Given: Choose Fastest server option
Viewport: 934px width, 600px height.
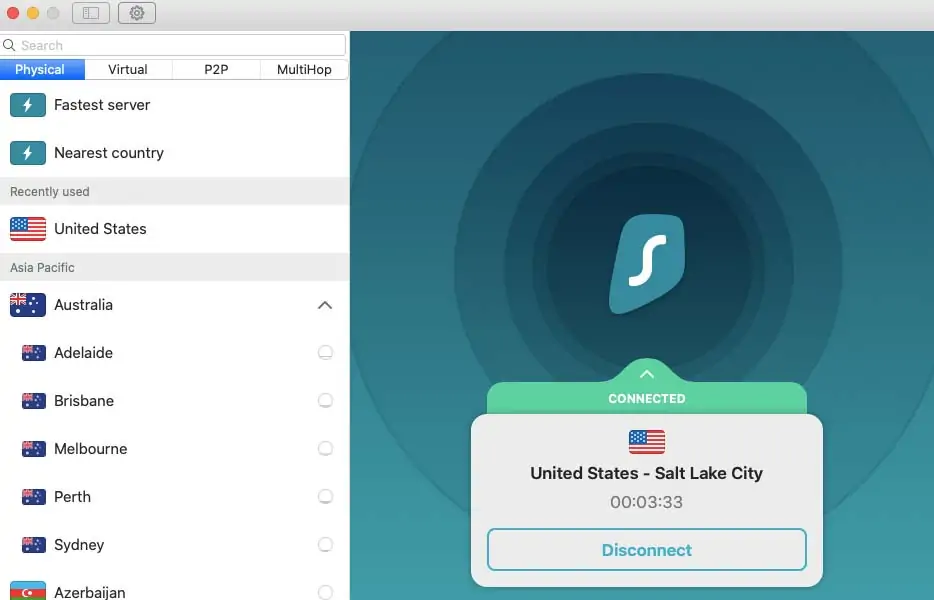Looking at the screenshot, I should [175, 105].
